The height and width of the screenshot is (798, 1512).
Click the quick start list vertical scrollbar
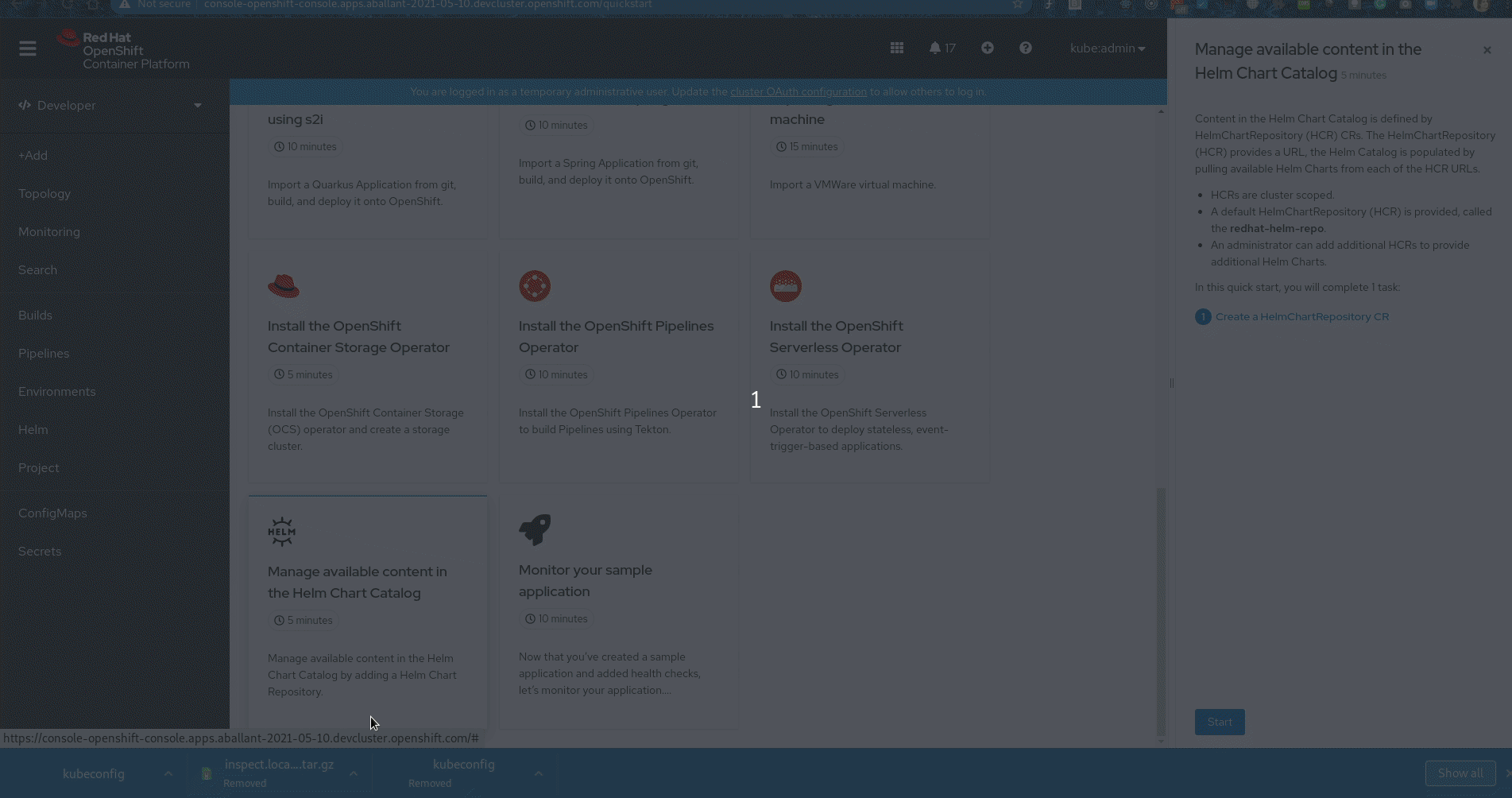tap(1161, 612)
